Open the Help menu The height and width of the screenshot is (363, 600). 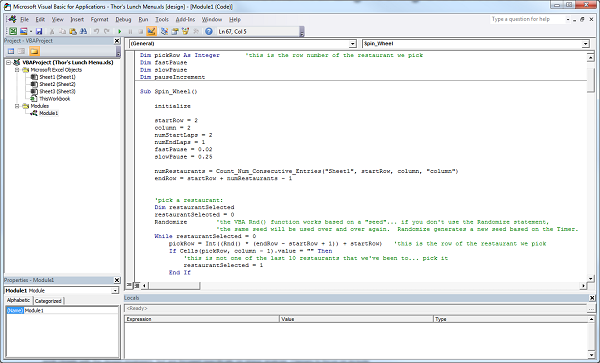click(x=235, y=19)
